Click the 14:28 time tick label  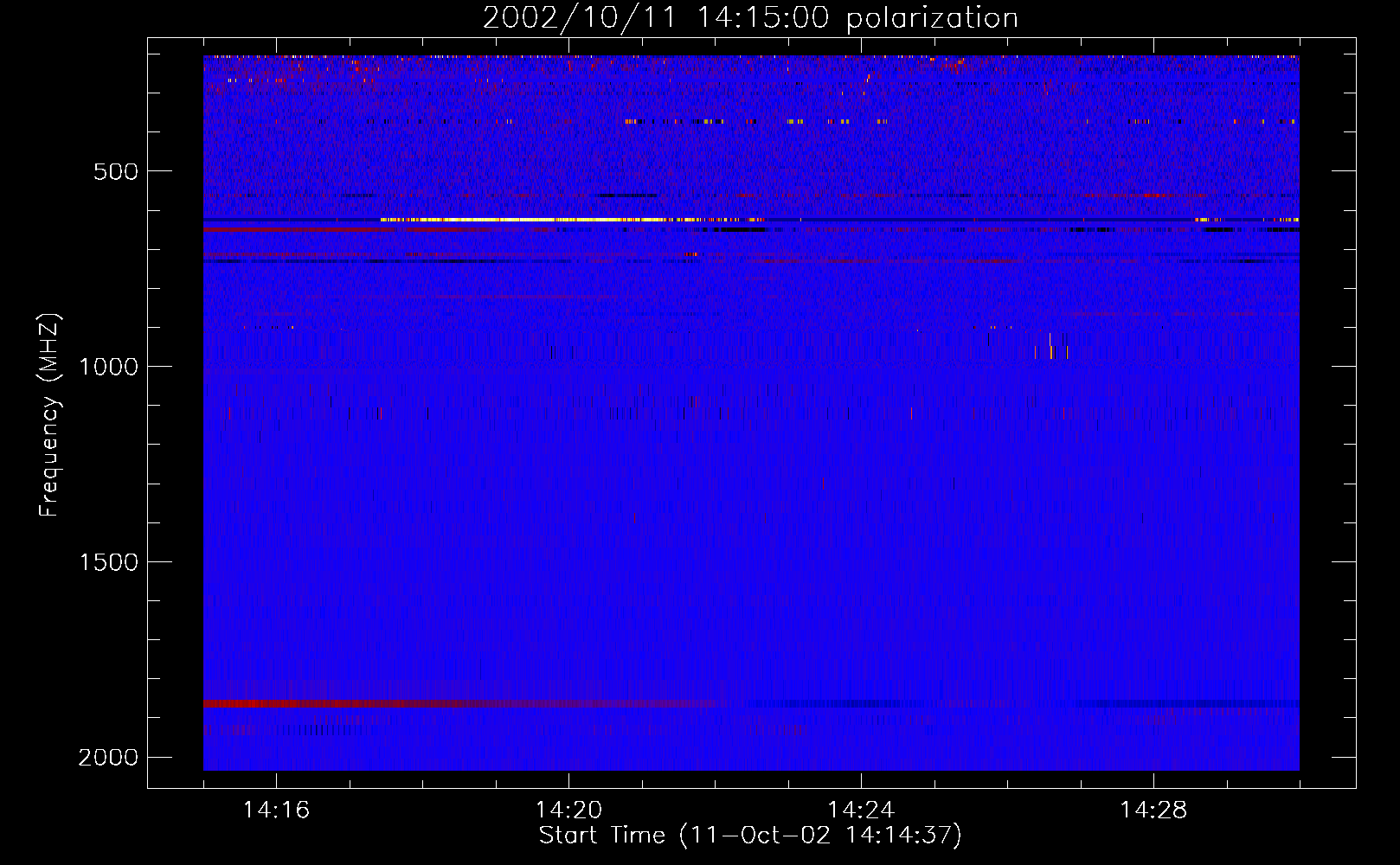click(1153, 811)
